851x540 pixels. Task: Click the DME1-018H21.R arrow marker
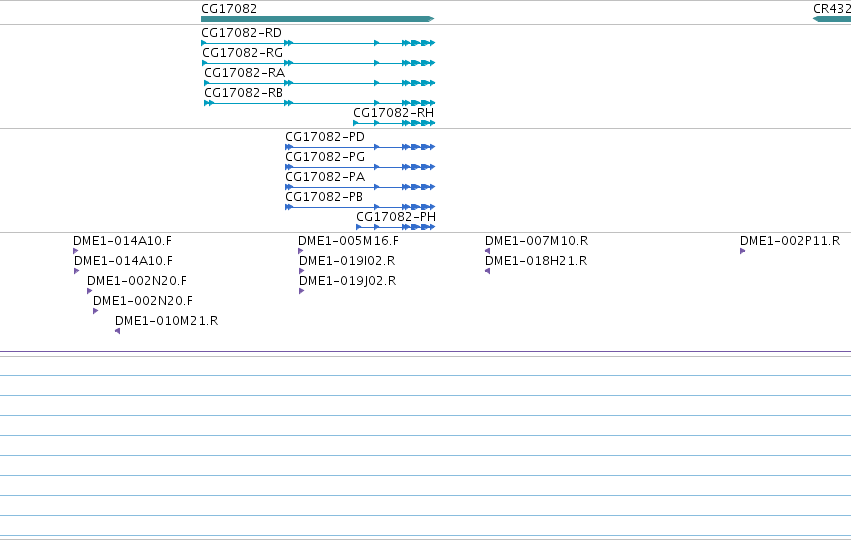[x=487, y=271]
